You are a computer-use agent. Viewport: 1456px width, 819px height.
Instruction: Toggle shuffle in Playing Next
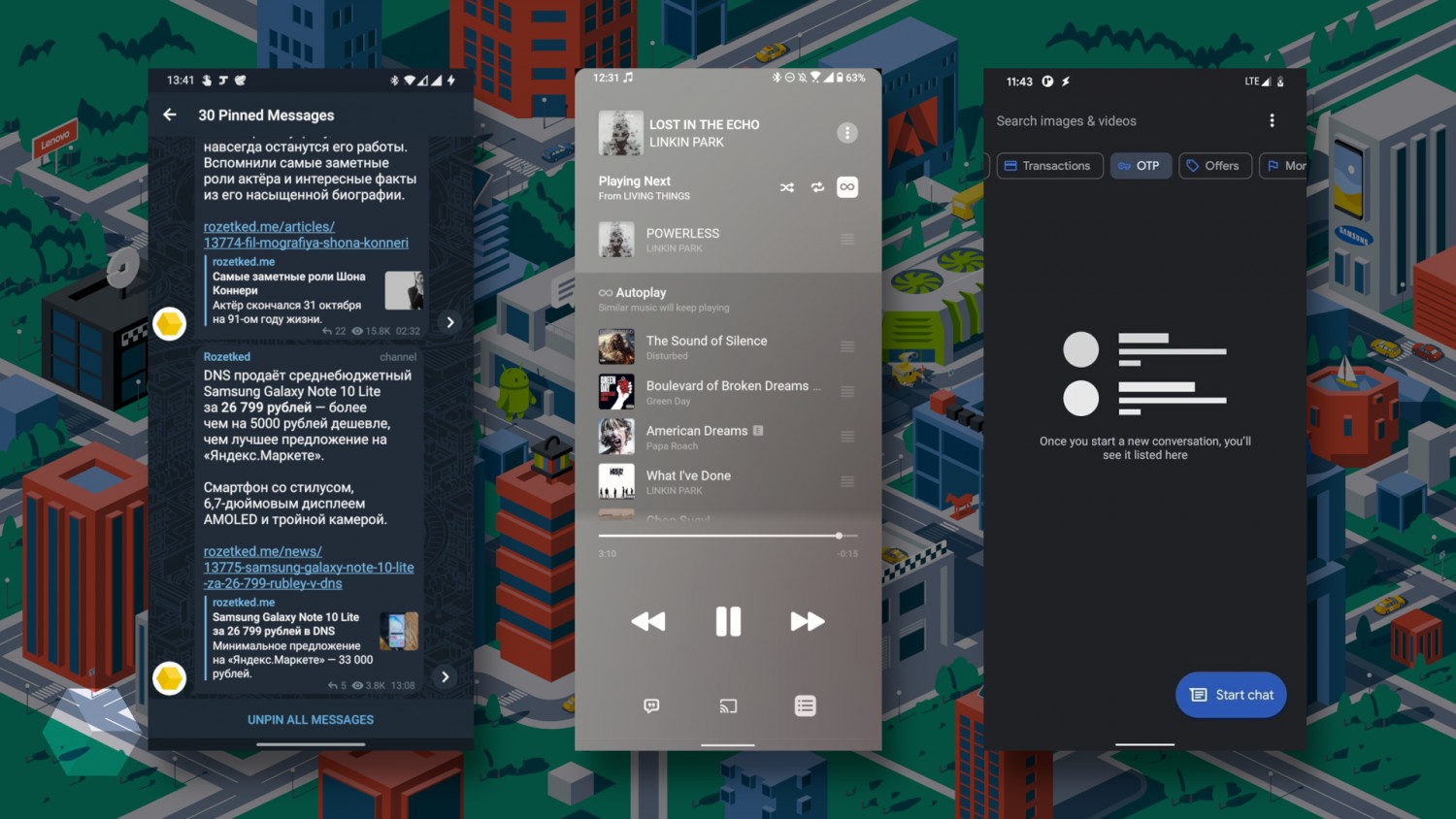(787, 187)
